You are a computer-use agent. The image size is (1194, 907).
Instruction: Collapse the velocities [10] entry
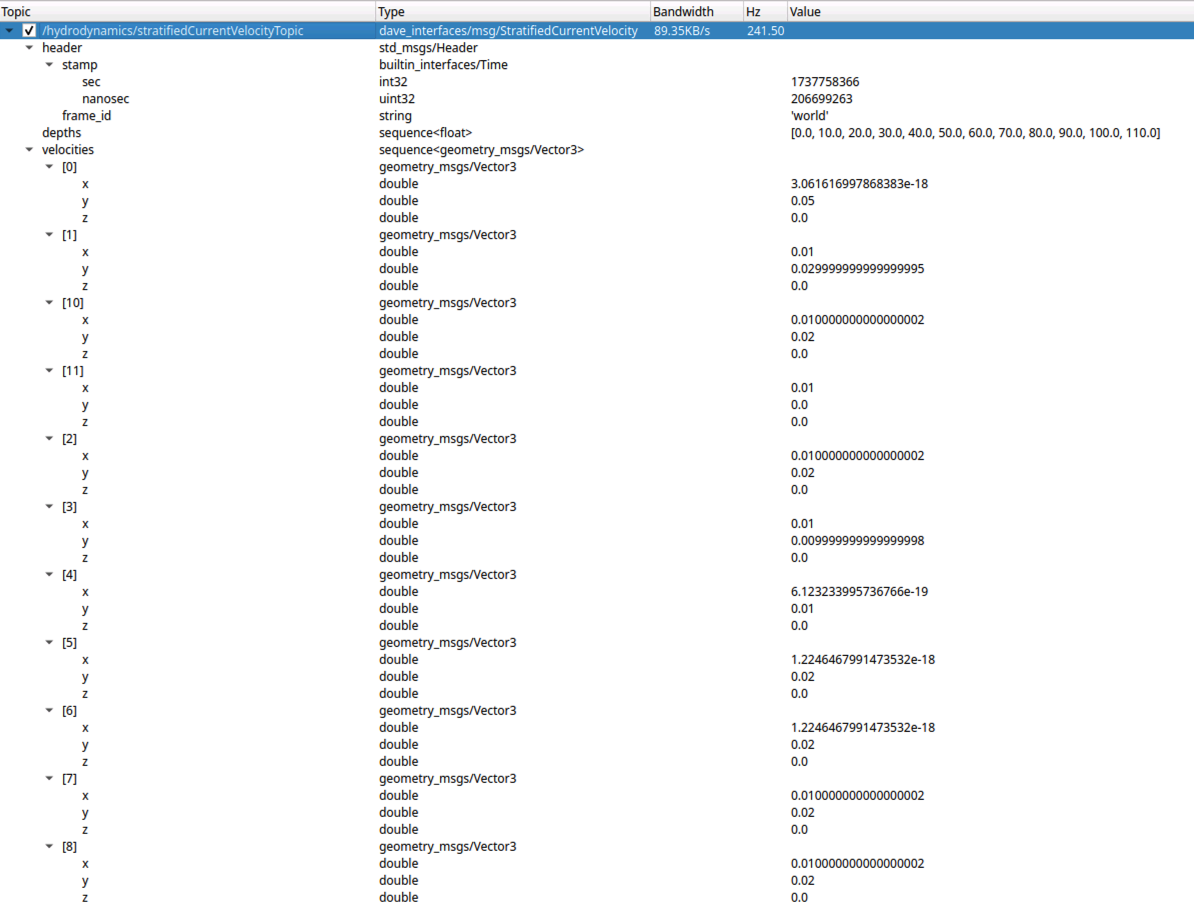tap(49, 302)
